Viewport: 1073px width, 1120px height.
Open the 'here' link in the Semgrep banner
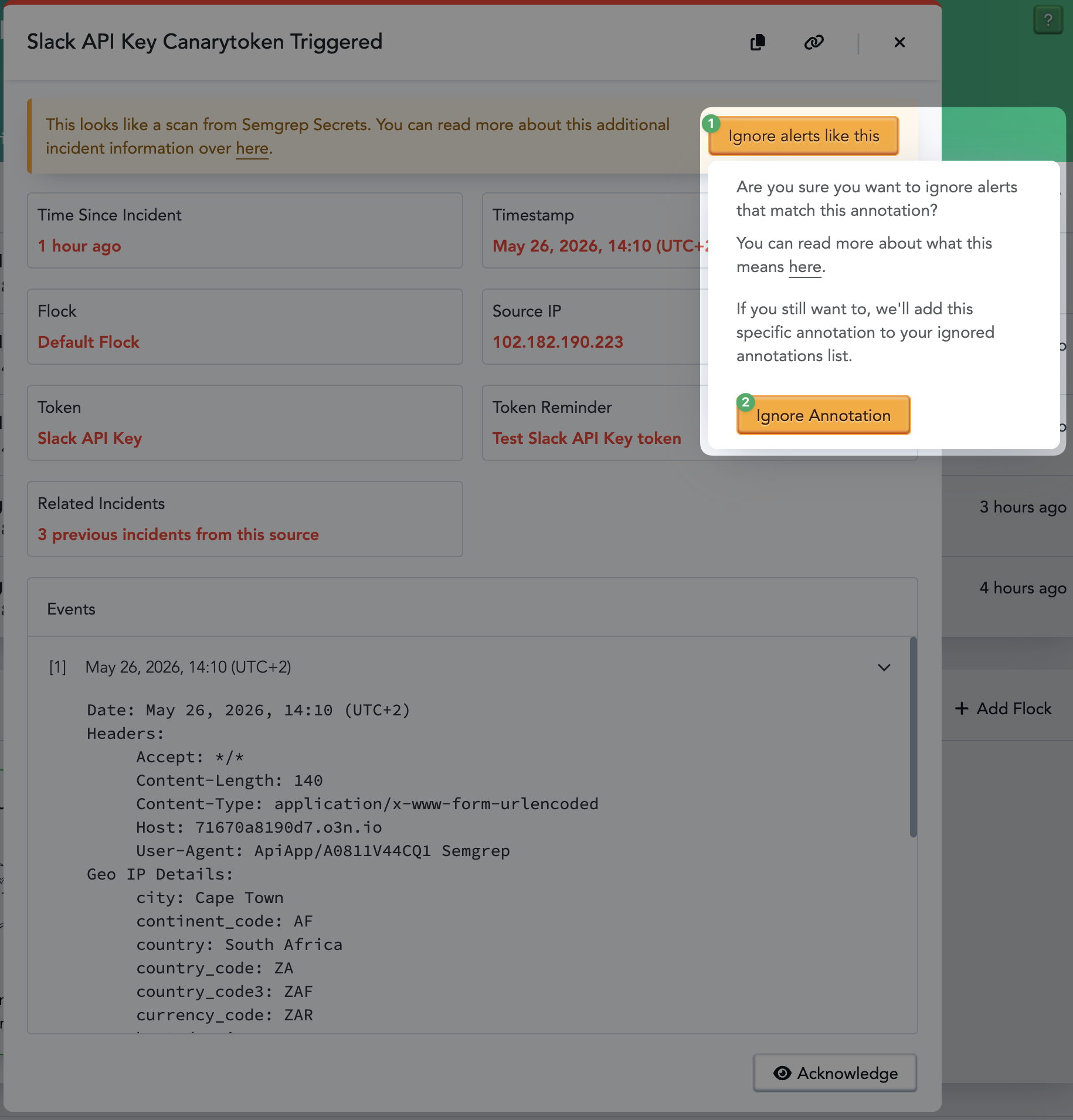coord(252,148)
